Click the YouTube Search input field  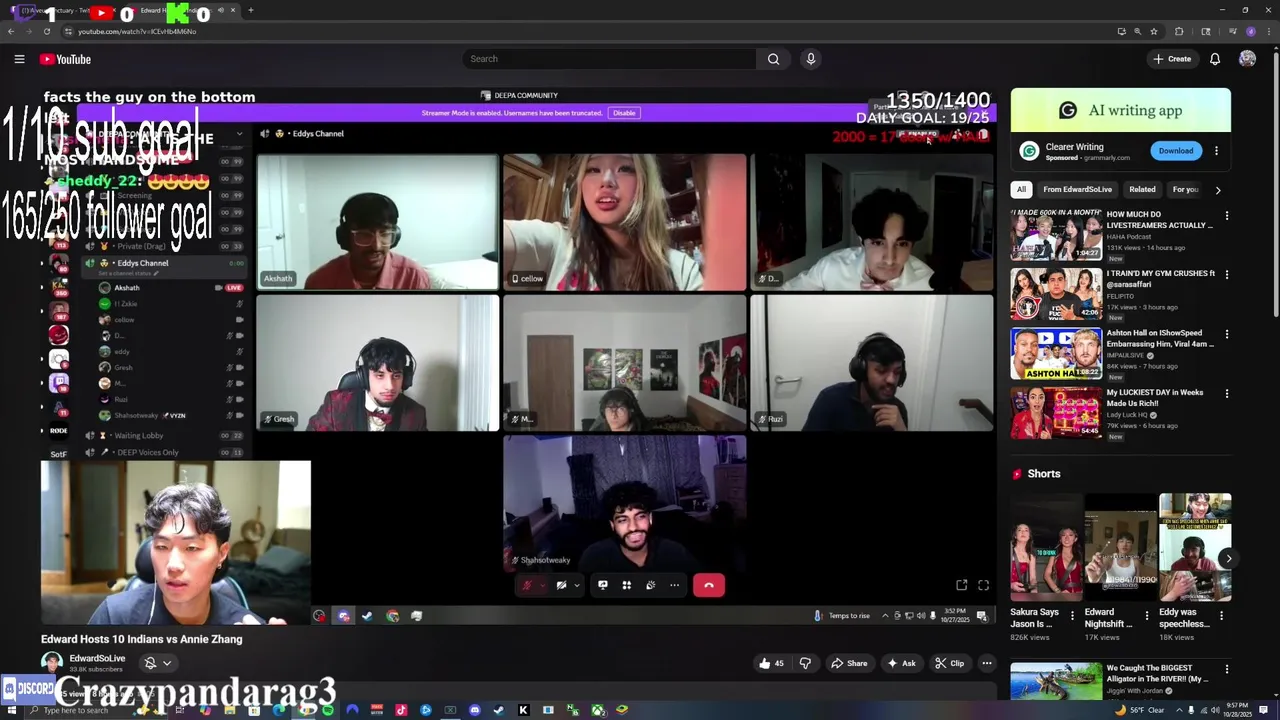coord(610,59)
